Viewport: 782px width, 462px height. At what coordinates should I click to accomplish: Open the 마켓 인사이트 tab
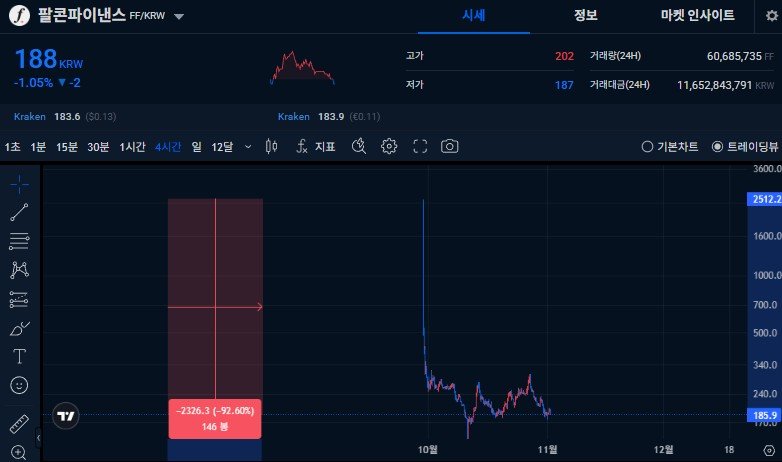point(698,15)
